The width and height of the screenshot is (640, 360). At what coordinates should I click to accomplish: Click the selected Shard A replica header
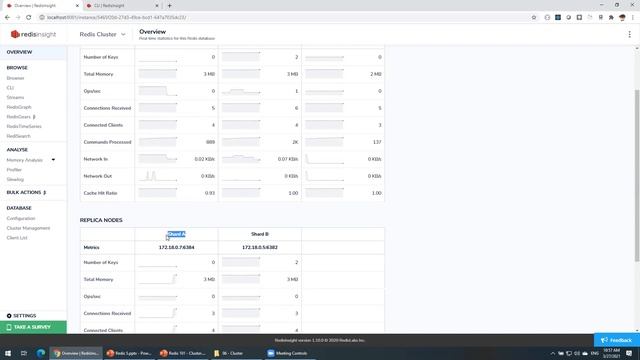[176, 234]
